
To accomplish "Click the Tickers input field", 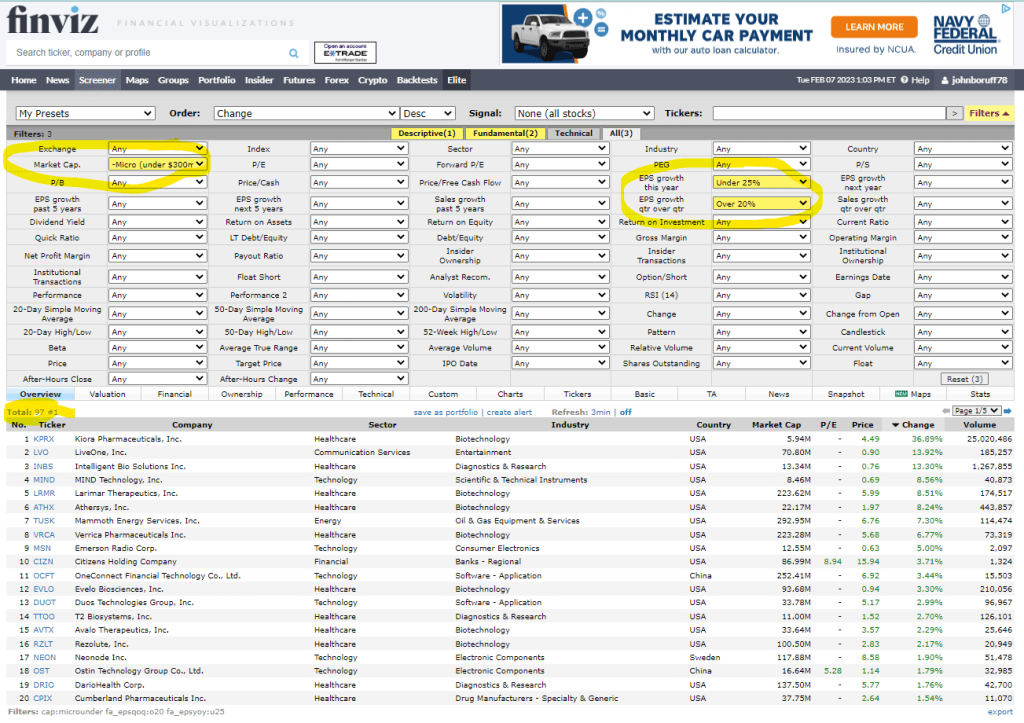I will [826, 113].
